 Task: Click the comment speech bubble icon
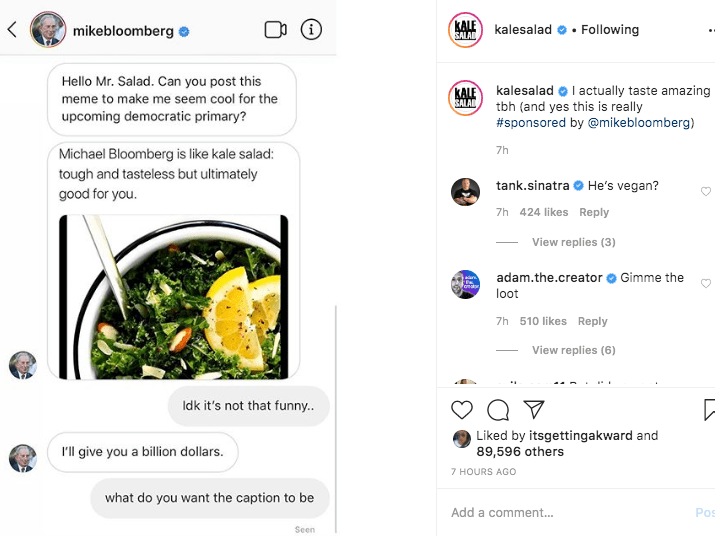498,409
